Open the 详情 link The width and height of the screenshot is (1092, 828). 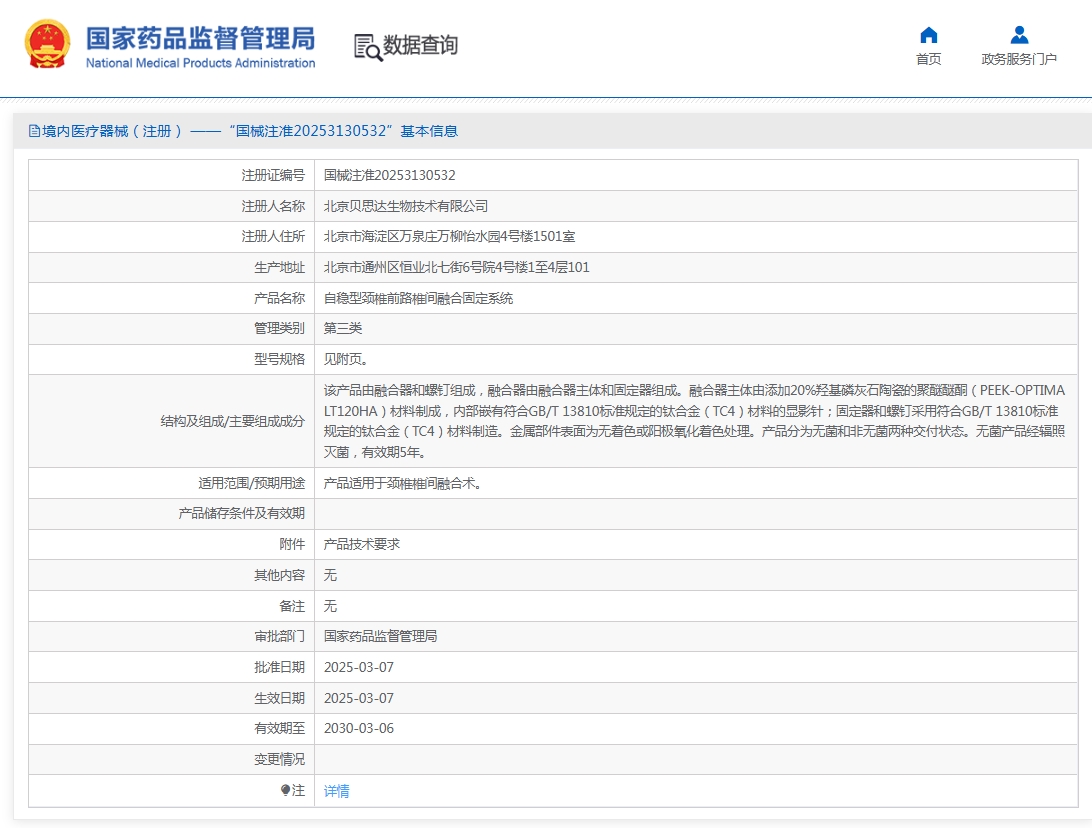336,791
